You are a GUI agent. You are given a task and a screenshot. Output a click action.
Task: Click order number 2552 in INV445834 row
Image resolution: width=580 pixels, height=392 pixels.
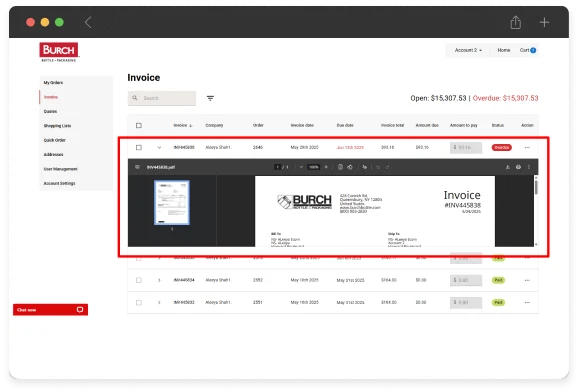pyautogui.click(x=258, y=280)
